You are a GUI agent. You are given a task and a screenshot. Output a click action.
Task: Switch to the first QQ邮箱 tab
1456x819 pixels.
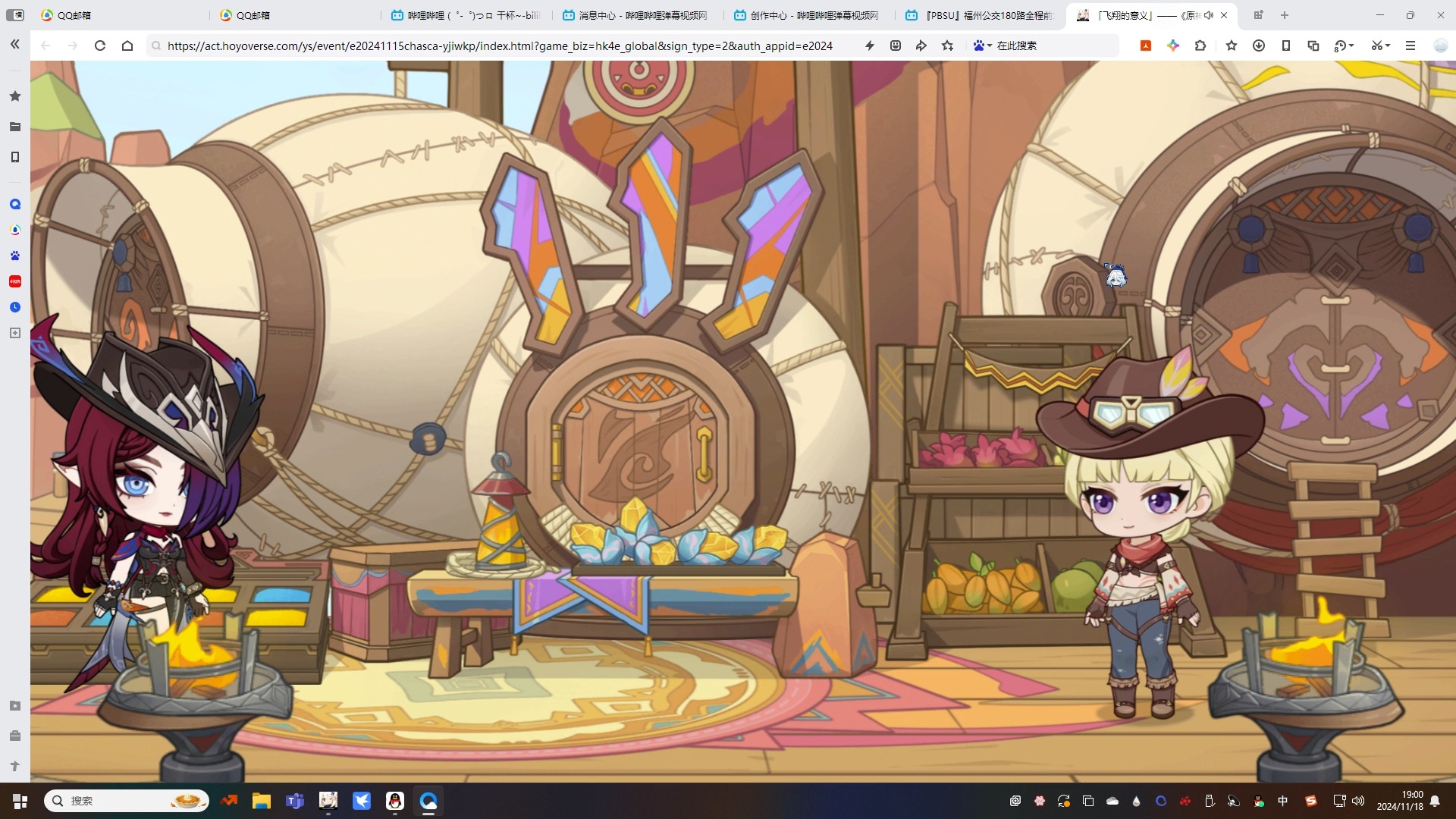[x=121, y=15]
